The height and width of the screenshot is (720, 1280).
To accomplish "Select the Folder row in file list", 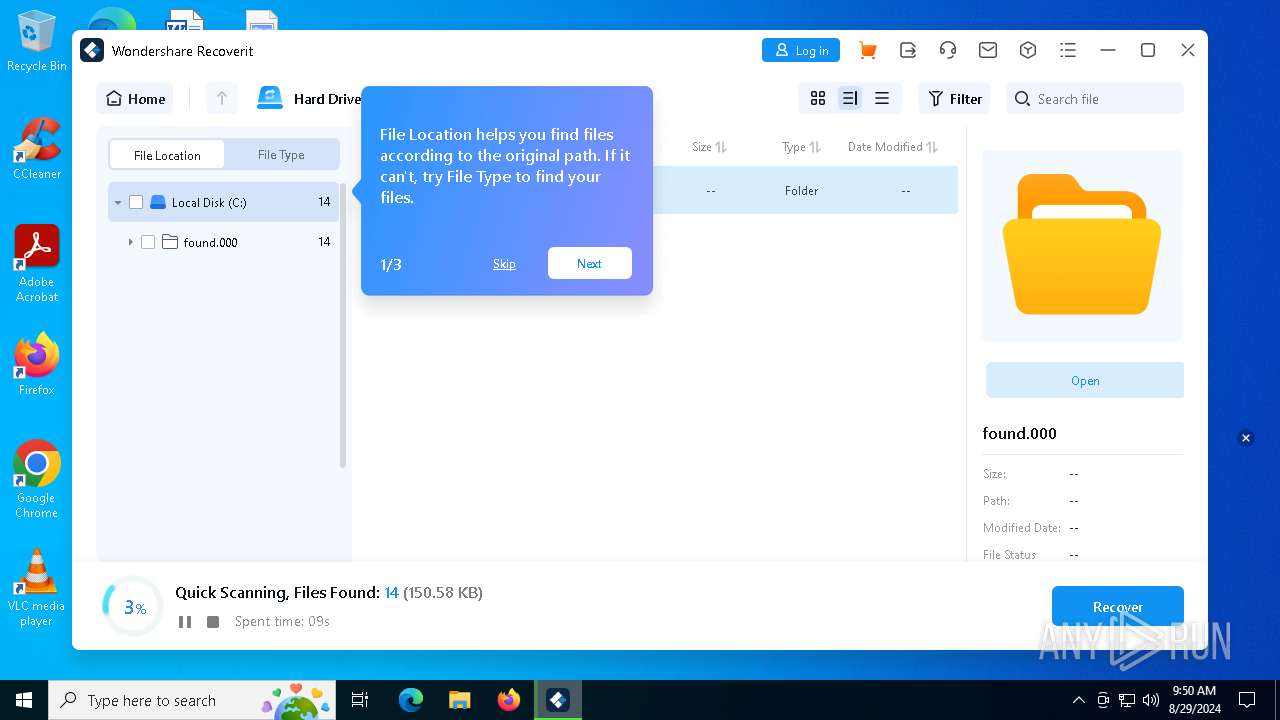I will click(x=805, y=190).
